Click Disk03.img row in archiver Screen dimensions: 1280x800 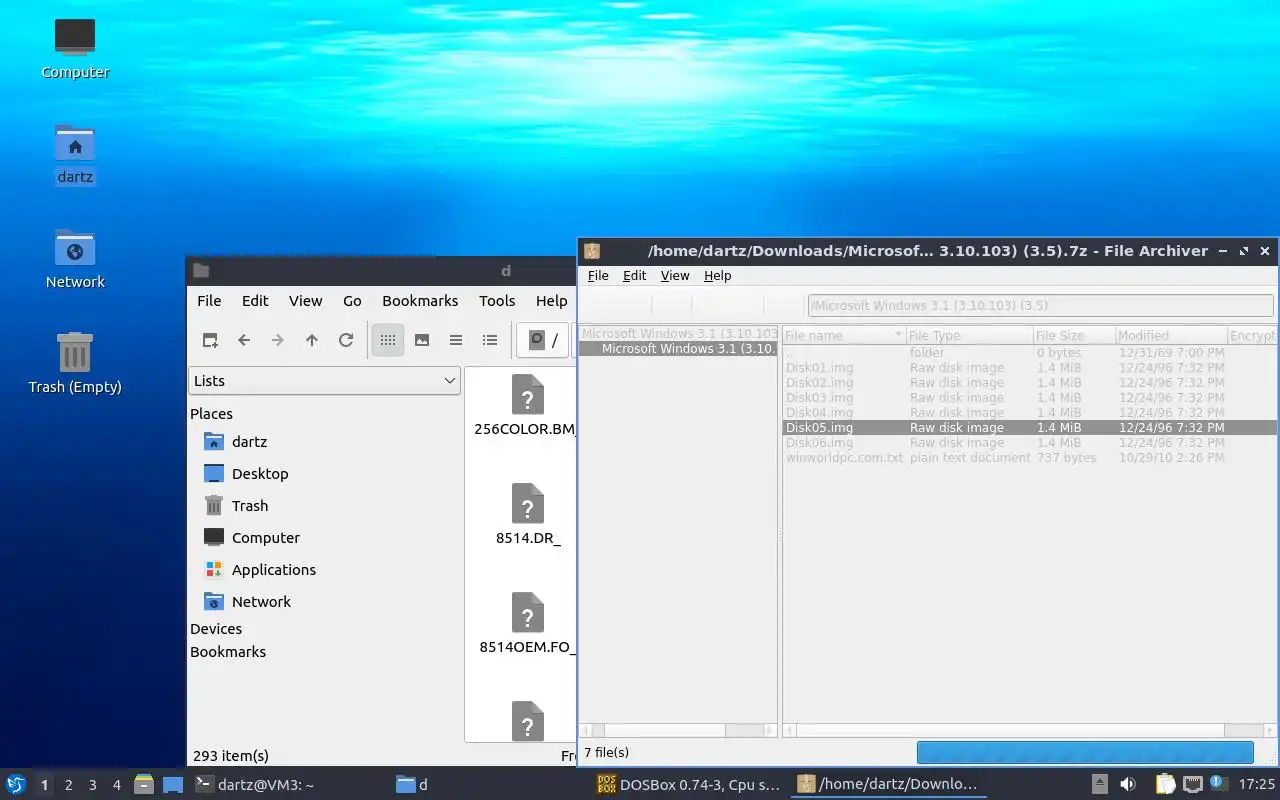coord(1030,398)
